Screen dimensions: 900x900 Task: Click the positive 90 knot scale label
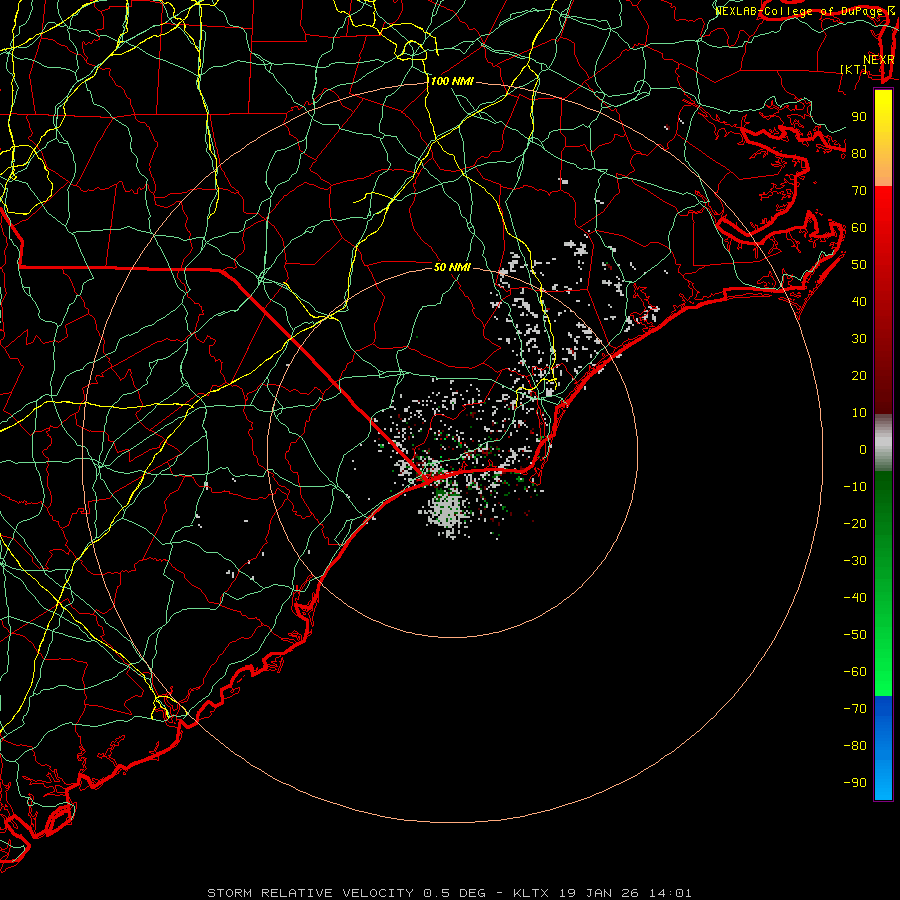tap(859, 117)
